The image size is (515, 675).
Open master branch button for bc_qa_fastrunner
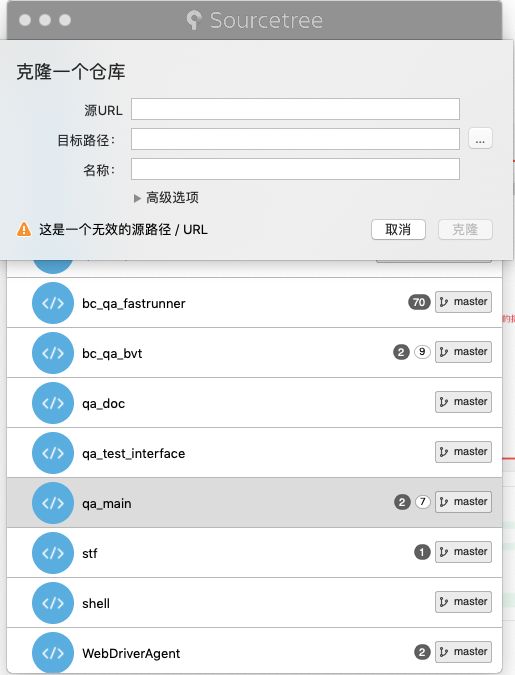[x=463, y=301]
